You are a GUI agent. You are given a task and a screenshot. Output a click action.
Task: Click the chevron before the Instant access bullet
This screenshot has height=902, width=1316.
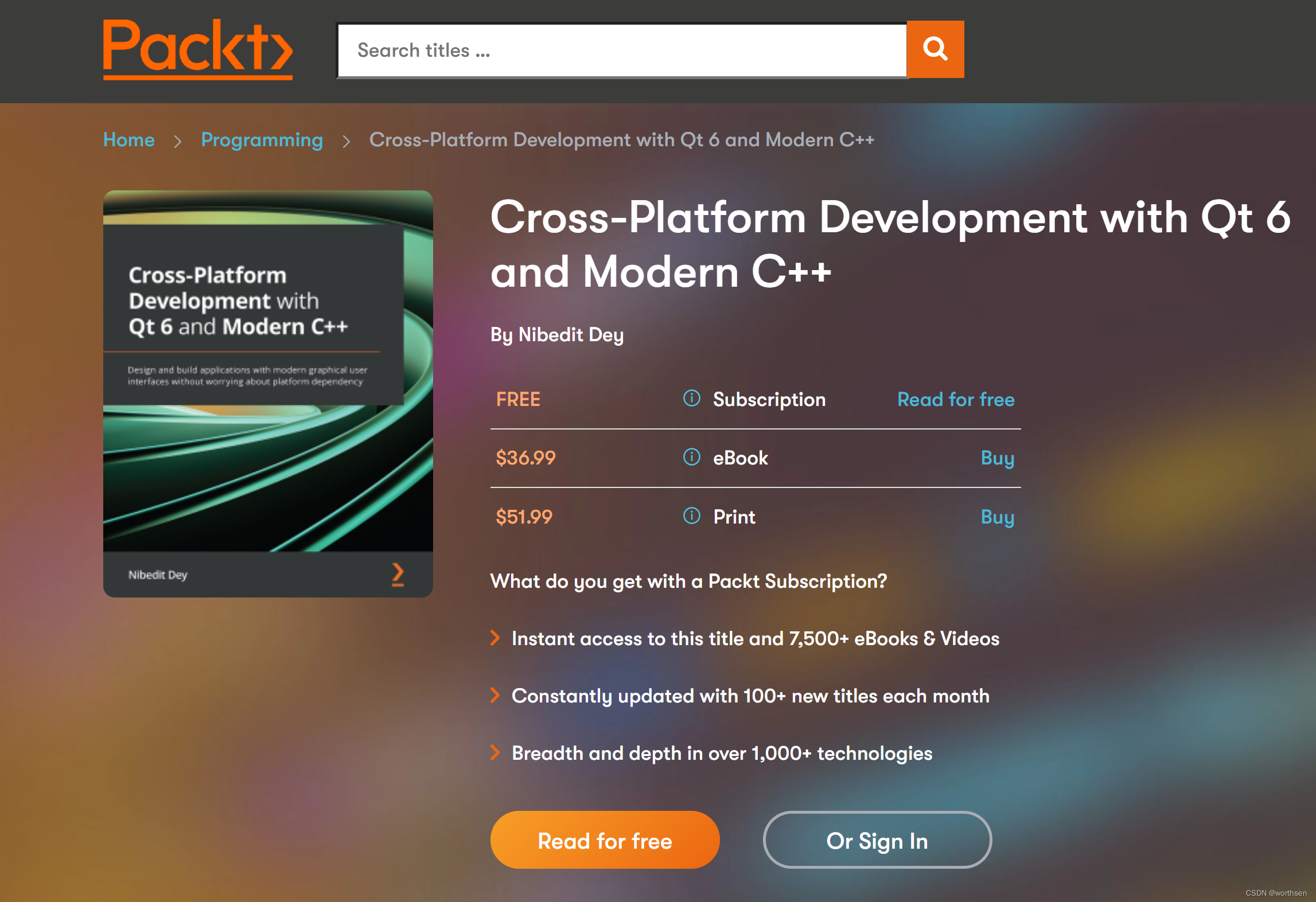click(496, 638)
